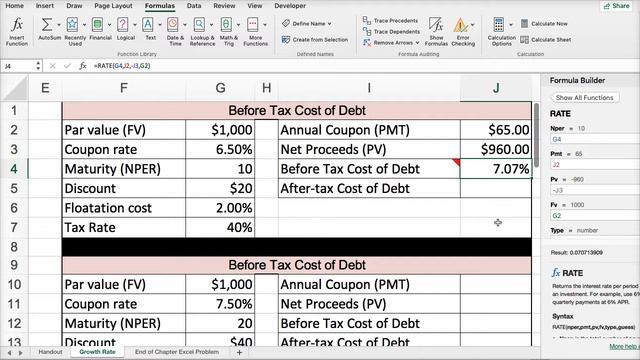Expand the Recently Used dropdown arrow

click(84, 25)
